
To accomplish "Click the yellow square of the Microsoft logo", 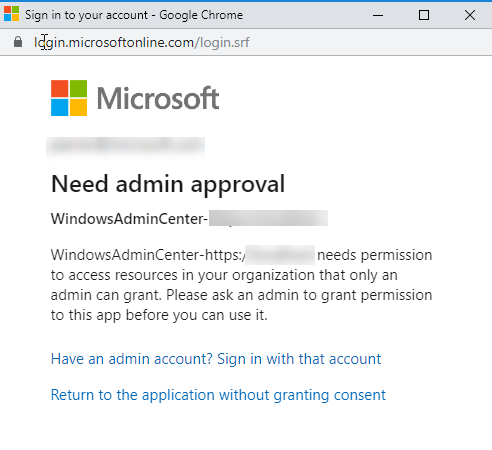I will point(78,107).
